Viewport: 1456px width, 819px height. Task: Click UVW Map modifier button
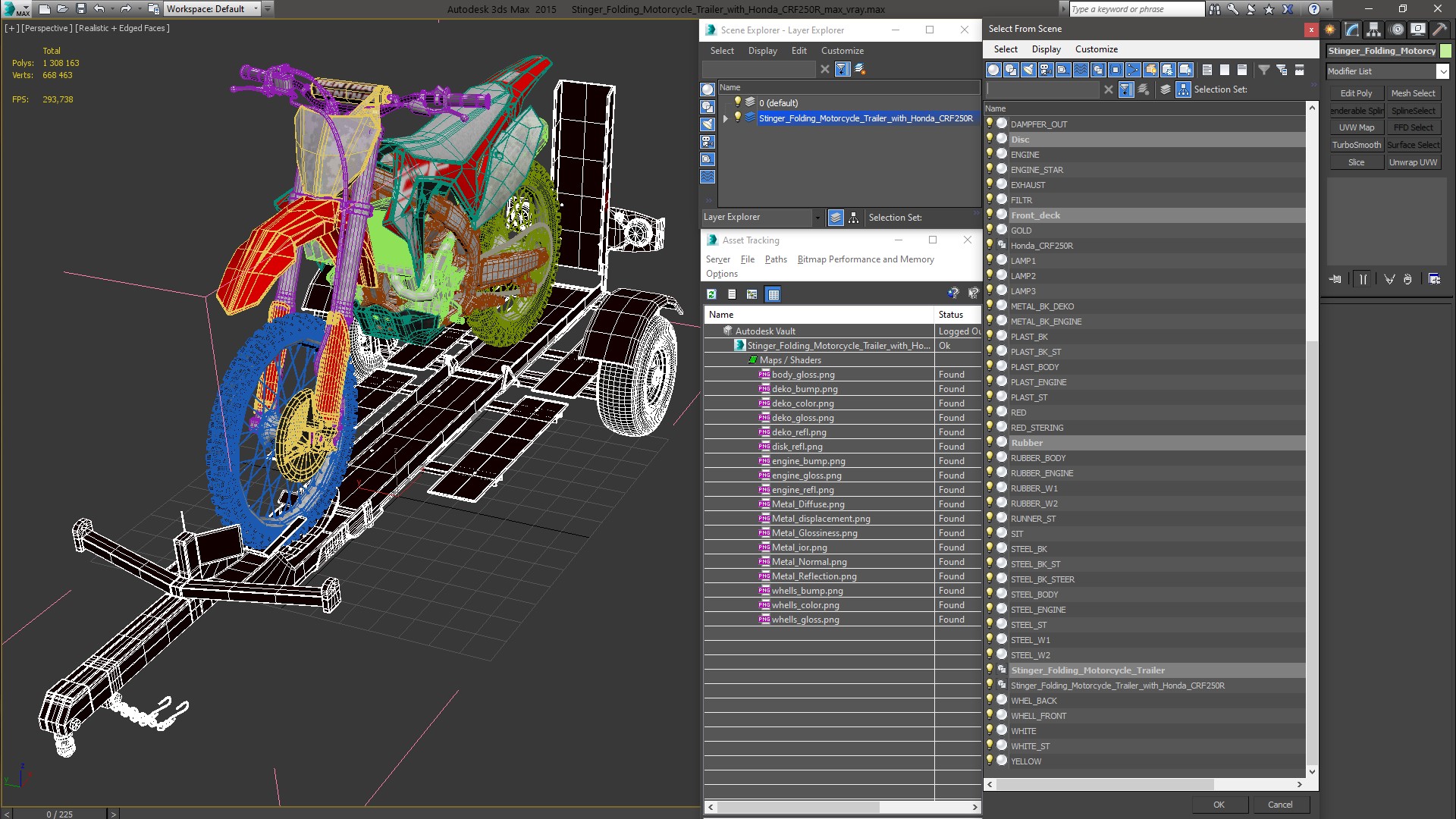pyautogui.click(x=1356, y=127)
